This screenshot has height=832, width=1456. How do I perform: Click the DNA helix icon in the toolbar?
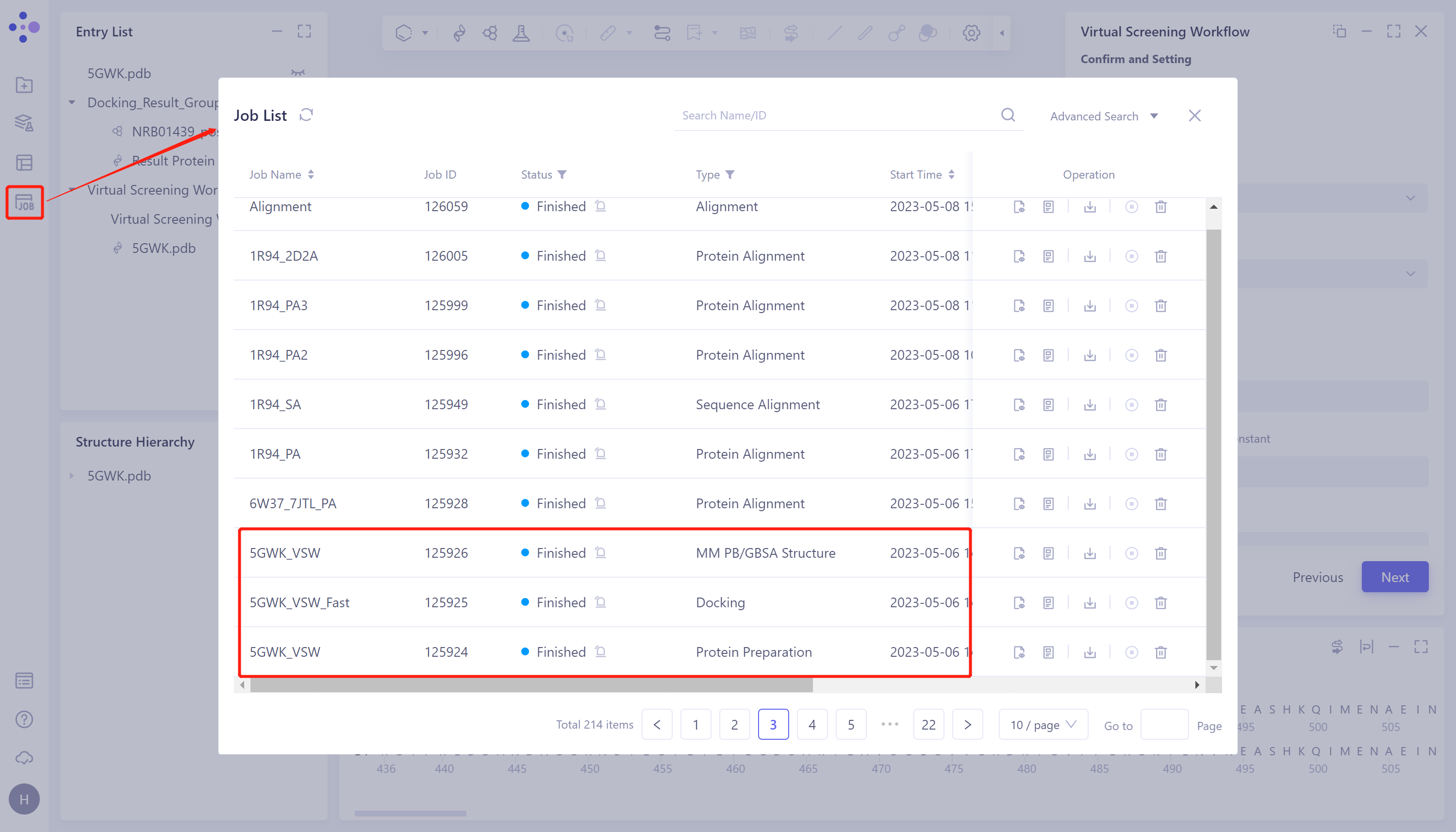(460, 33)
